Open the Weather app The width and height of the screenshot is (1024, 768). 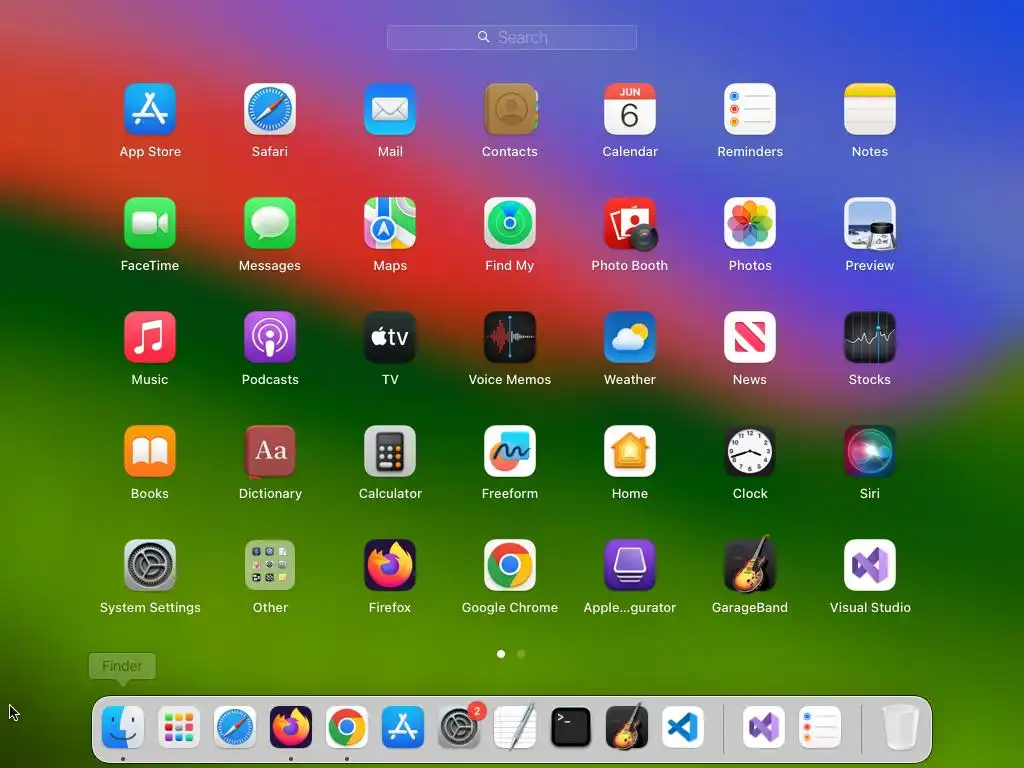630,337
